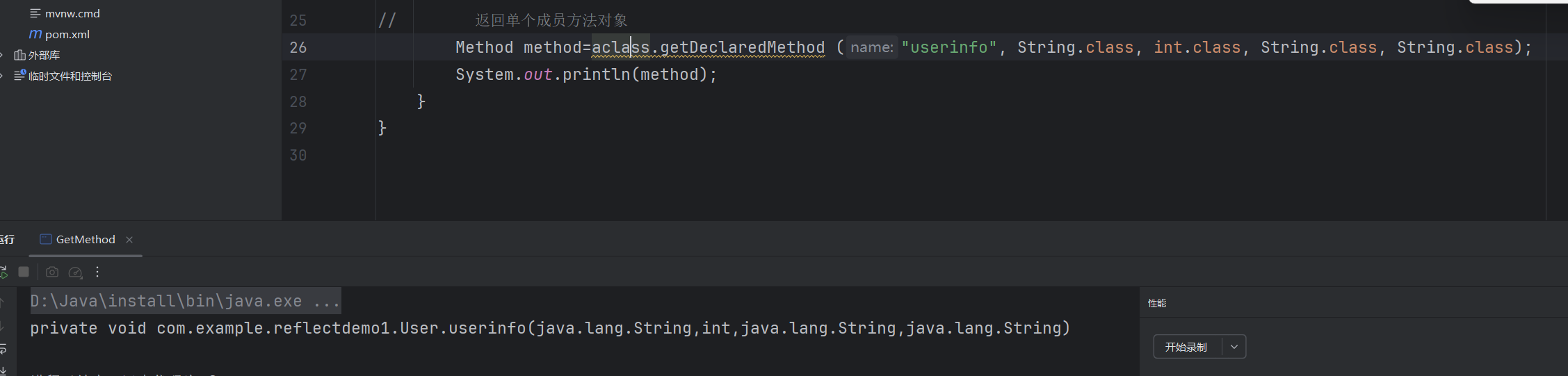Open the profiler speedometer icon
The image size is (1568, 376).
(x=75, y=272)
